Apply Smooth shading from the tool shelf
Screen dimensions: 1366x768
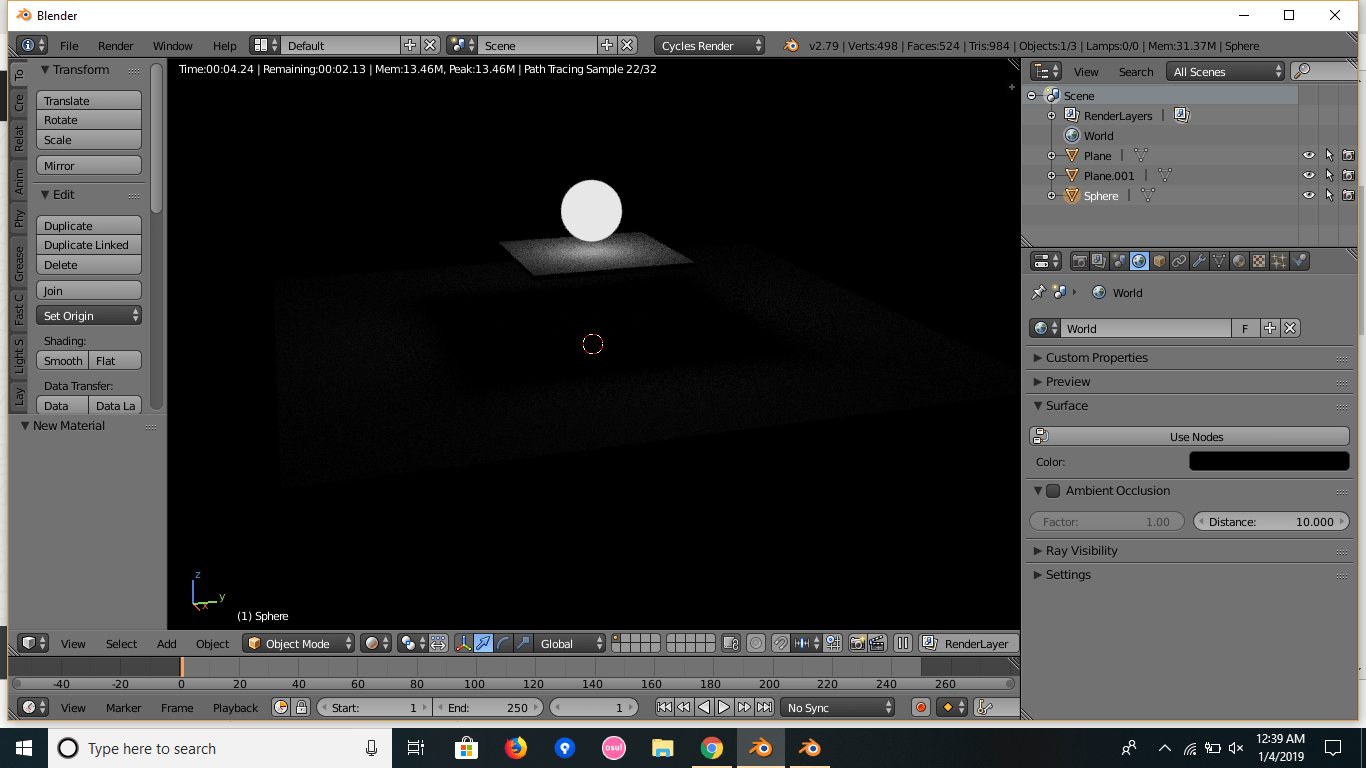(62, 360)
